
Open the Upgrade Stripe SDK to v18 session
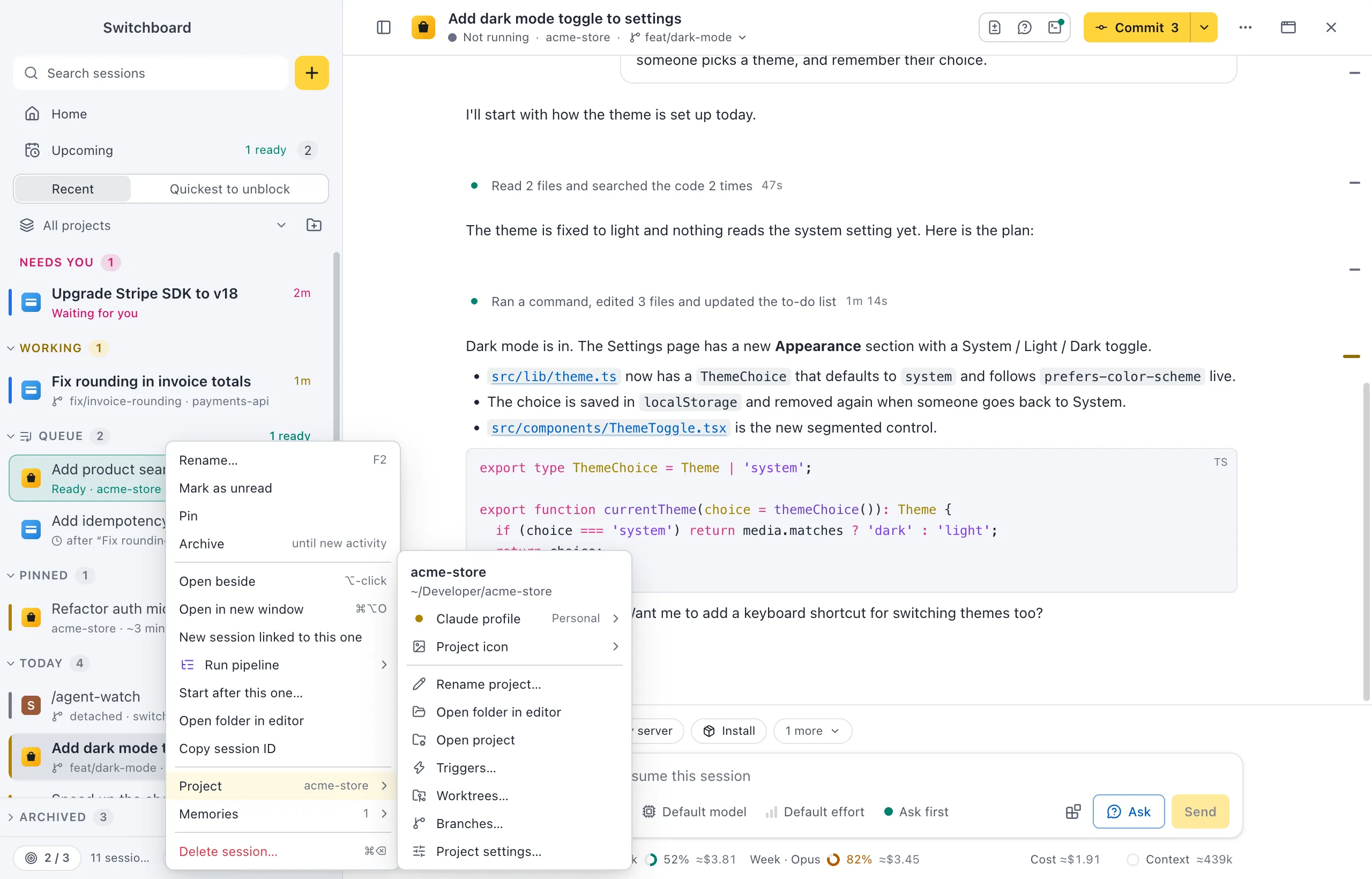(168, 302)
